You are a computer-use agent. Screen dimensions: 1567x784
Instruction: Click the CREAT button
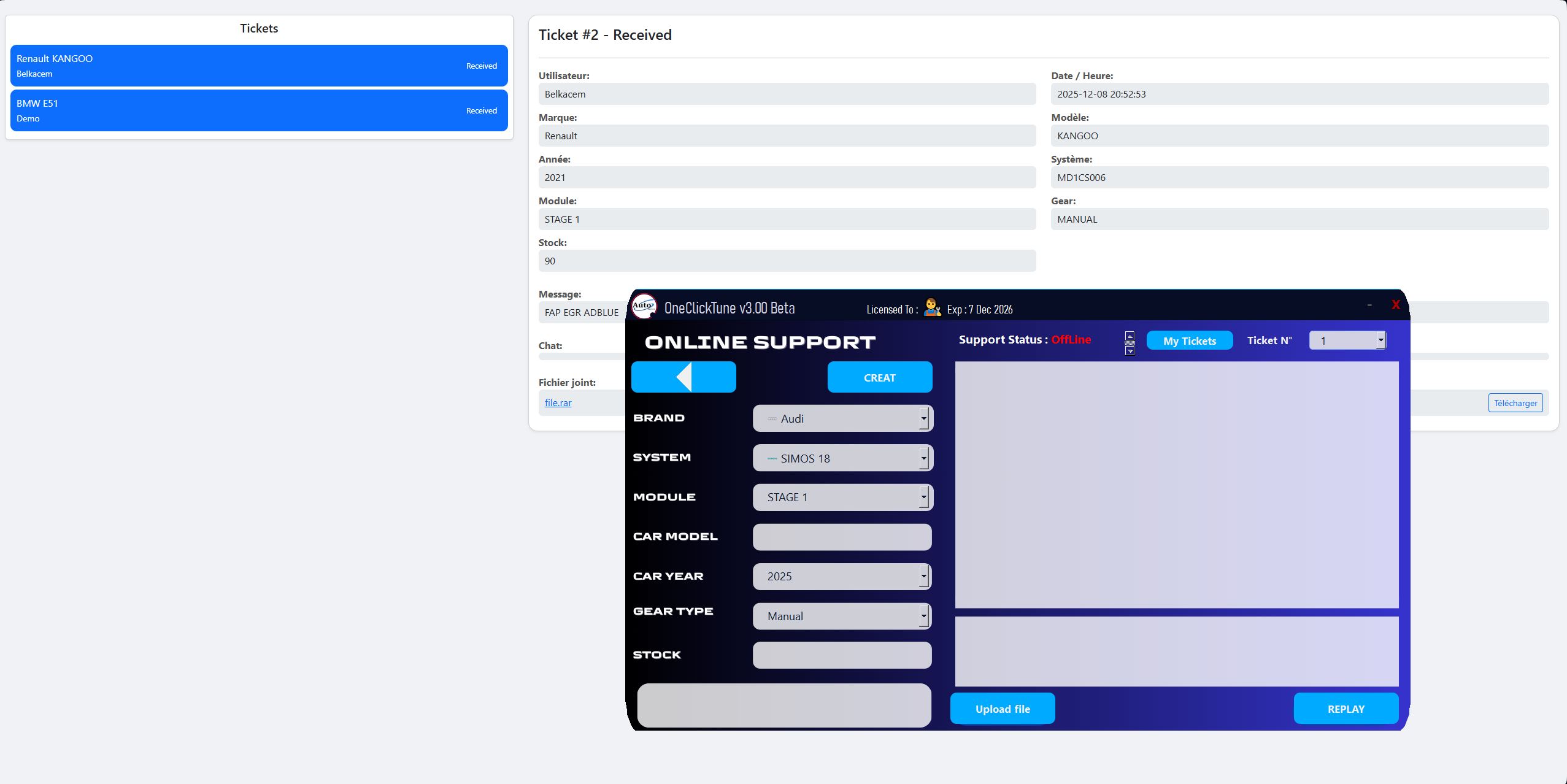point(879,377)
